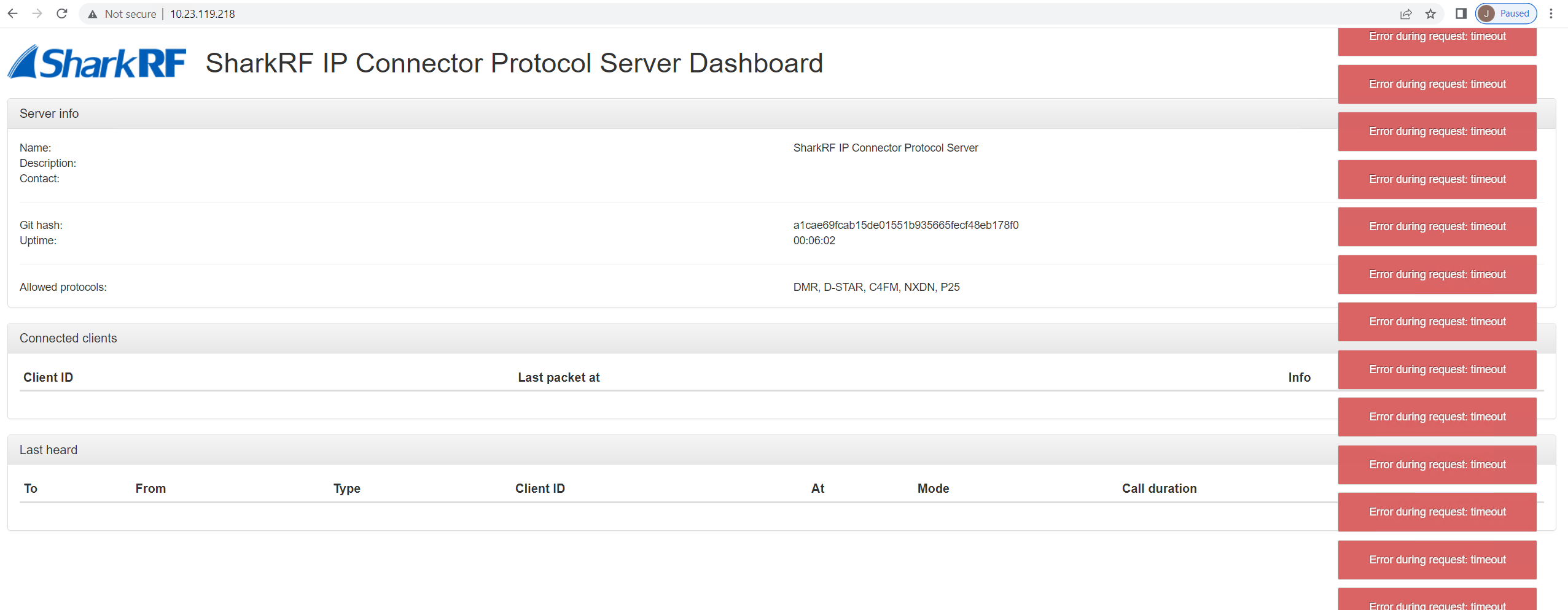Select the Description: label
This screenshot has height=610, width=1568.
click(x=48, y=163)
